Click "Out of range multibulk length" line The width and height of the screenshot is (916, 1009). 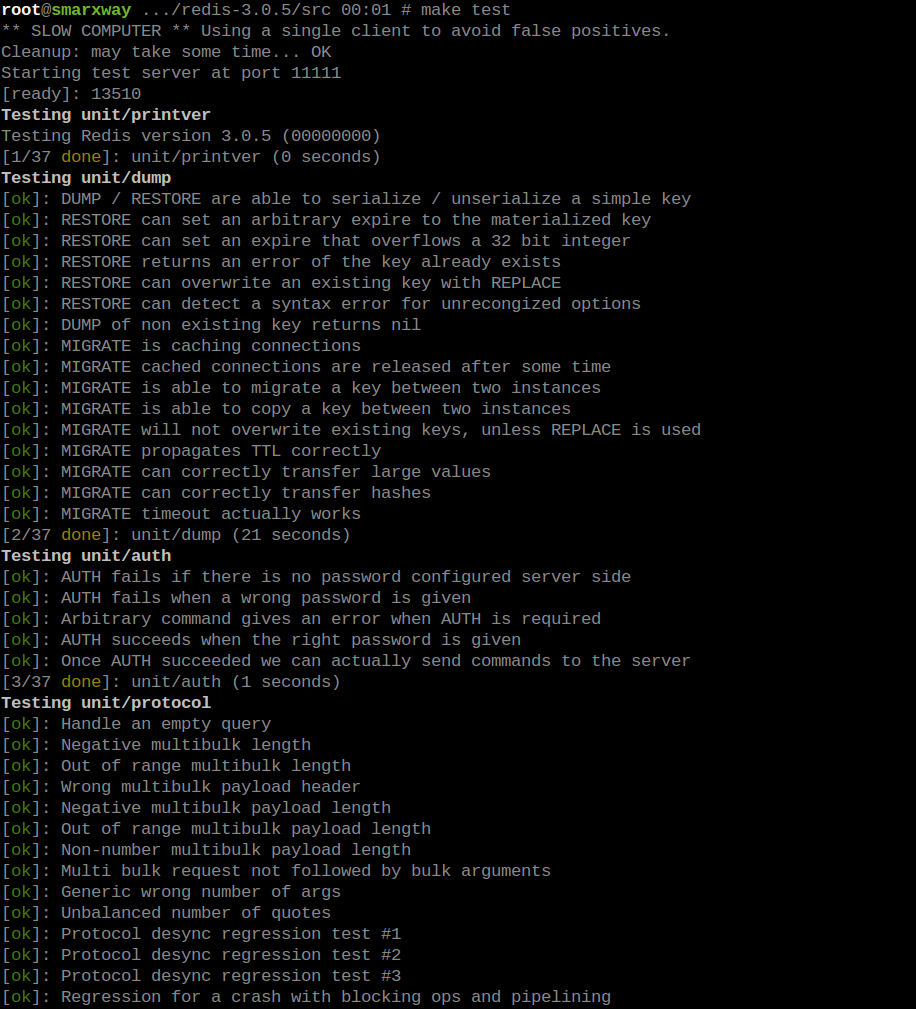click(176, 766)
